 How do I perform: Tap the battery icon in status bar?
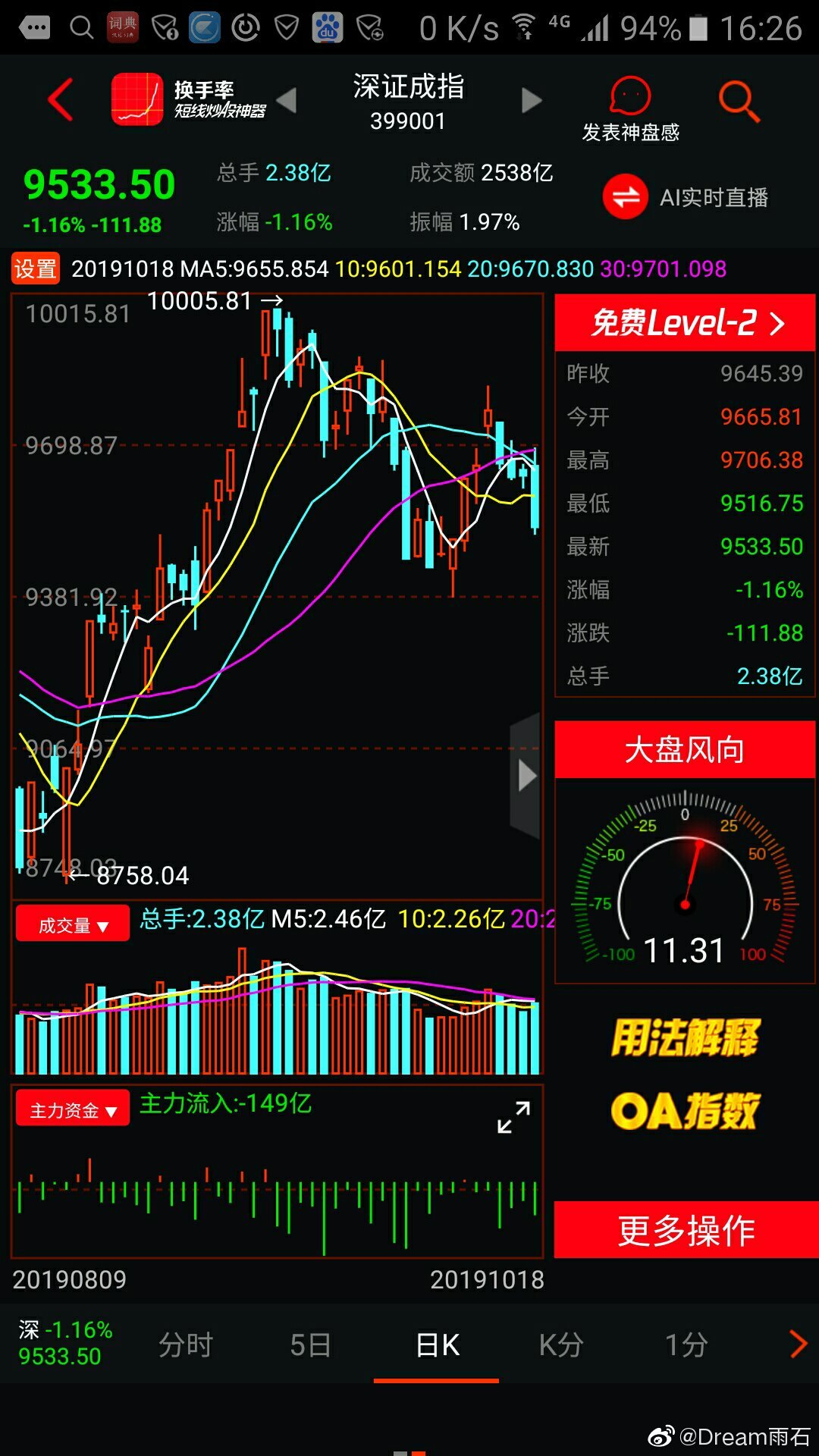coord(698,29)
